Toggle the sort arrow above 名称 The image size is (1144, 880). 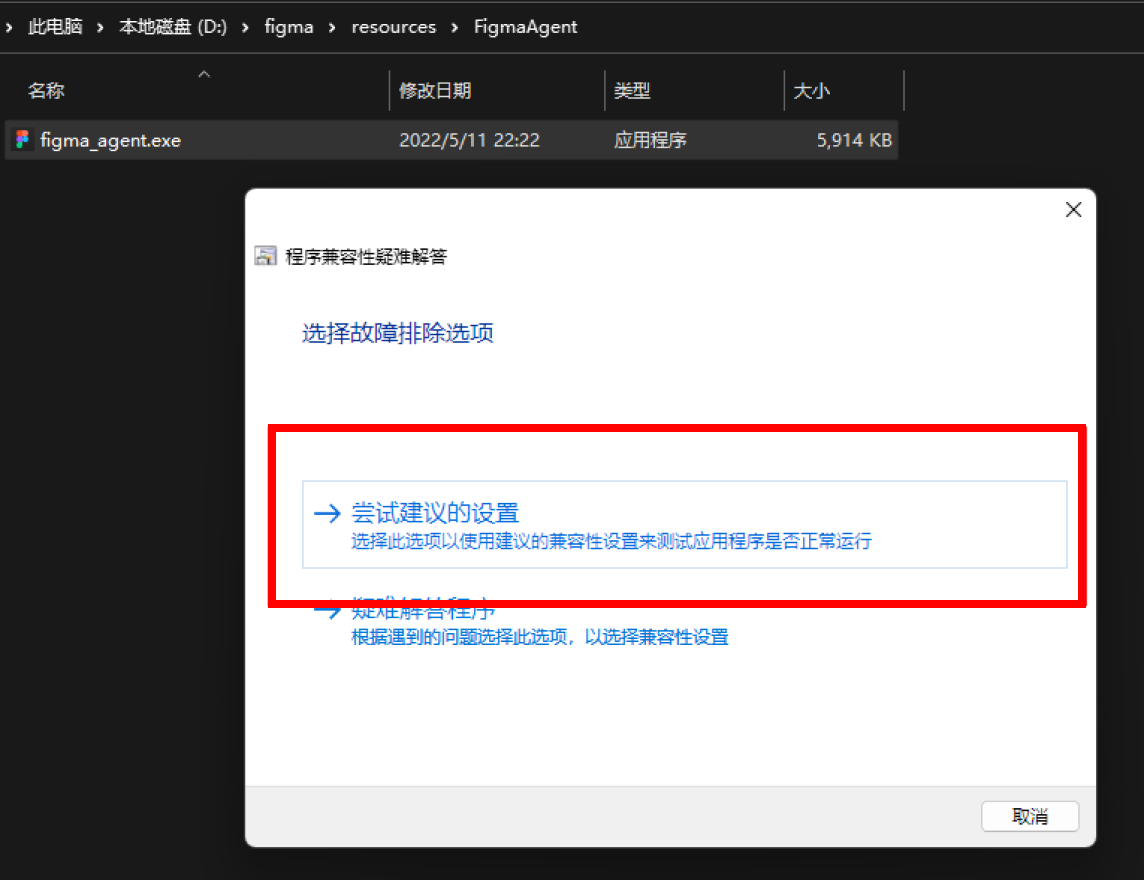204,74
